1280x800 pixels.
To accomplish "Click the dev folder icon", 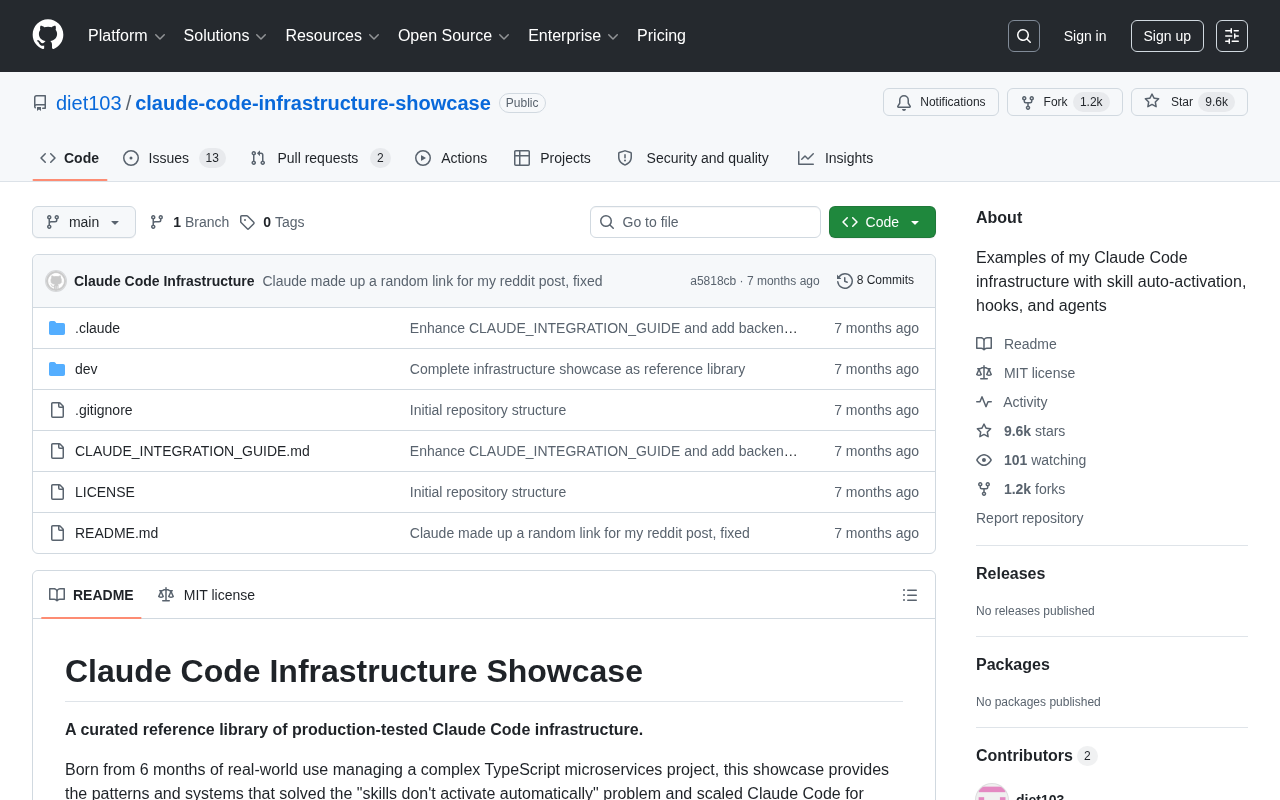I will tap(57, 369).
